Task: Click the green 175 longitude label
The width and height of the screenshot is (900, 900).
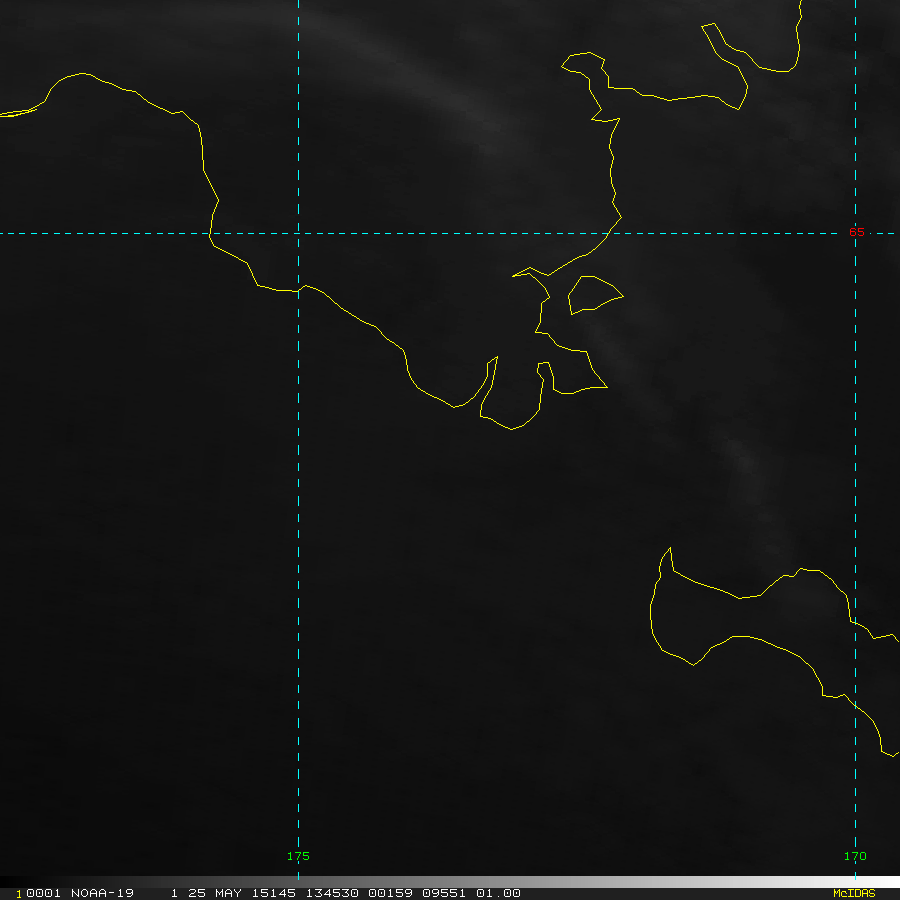Action: coord(298,856)
